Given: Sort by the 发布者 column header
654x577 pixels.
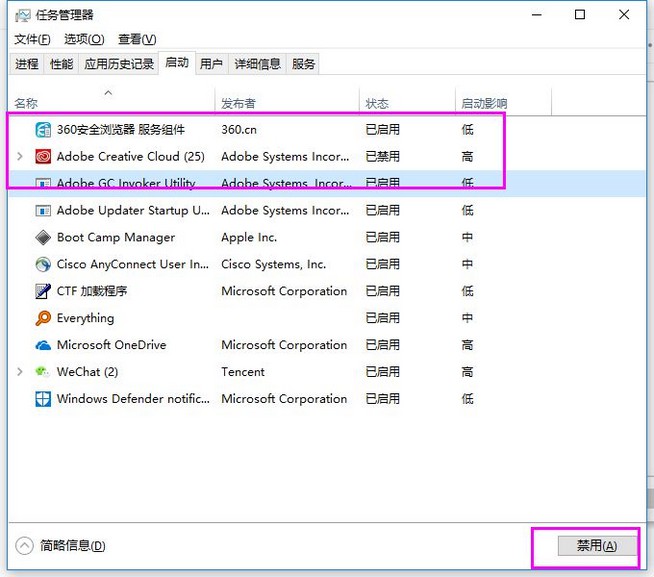Looking at the screenshot, I should tap(238, 103).
